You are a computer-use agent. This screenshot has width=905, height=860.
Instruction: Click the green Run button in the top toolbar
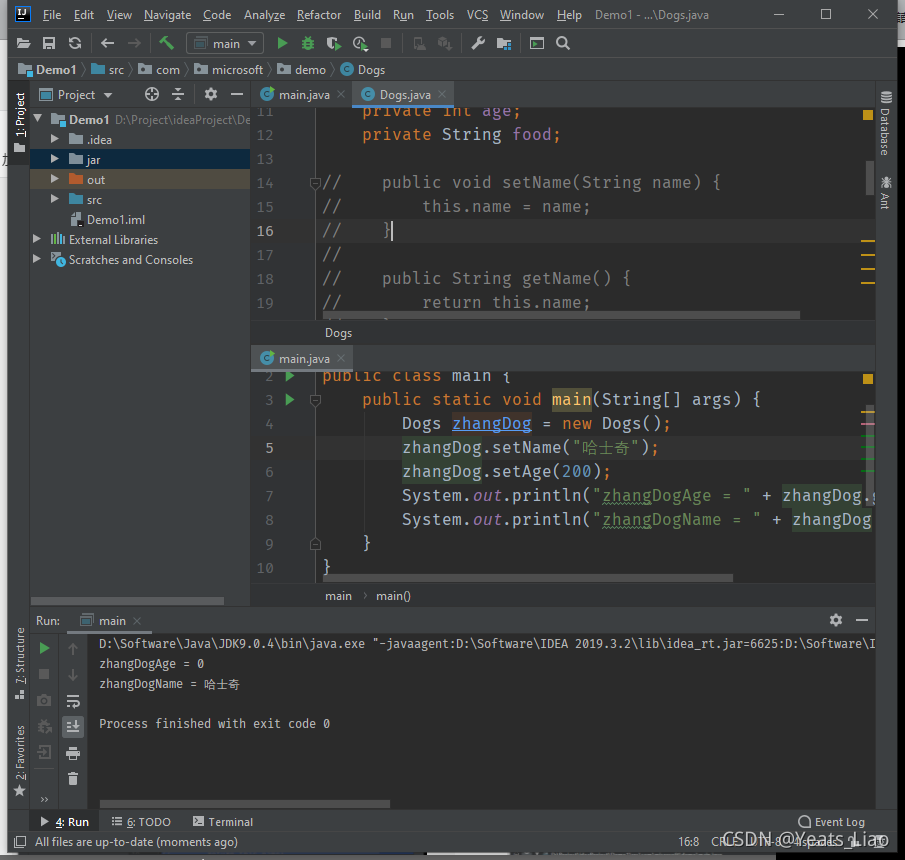(282, 43)
